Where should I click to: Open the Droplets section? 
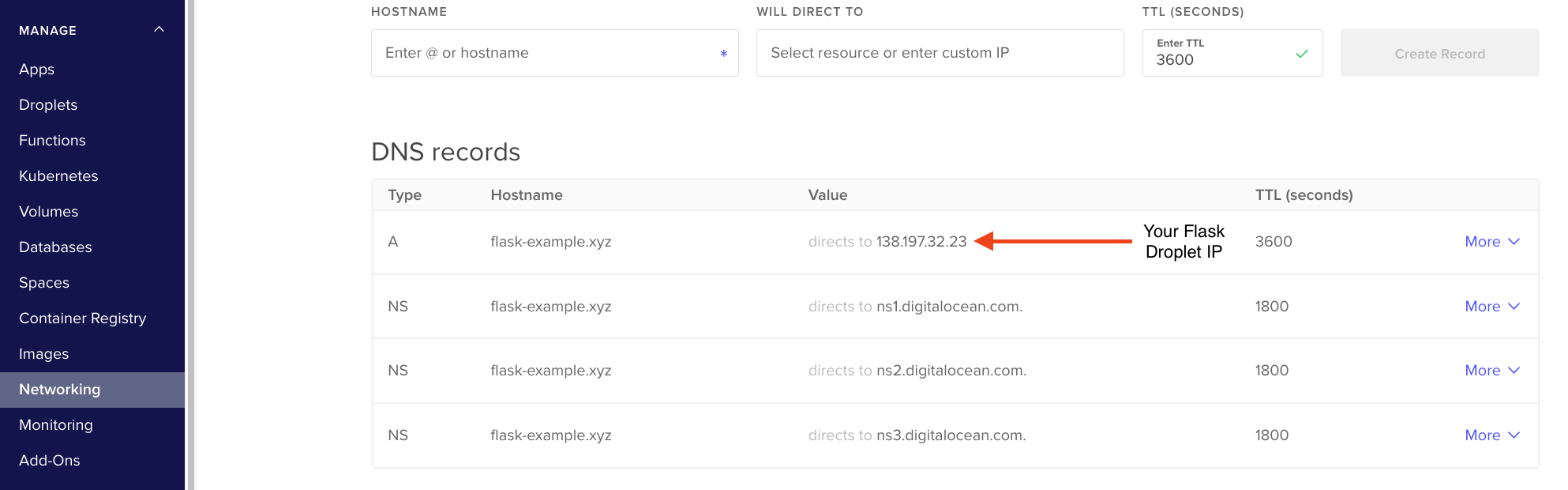click(x=47, y=104)
